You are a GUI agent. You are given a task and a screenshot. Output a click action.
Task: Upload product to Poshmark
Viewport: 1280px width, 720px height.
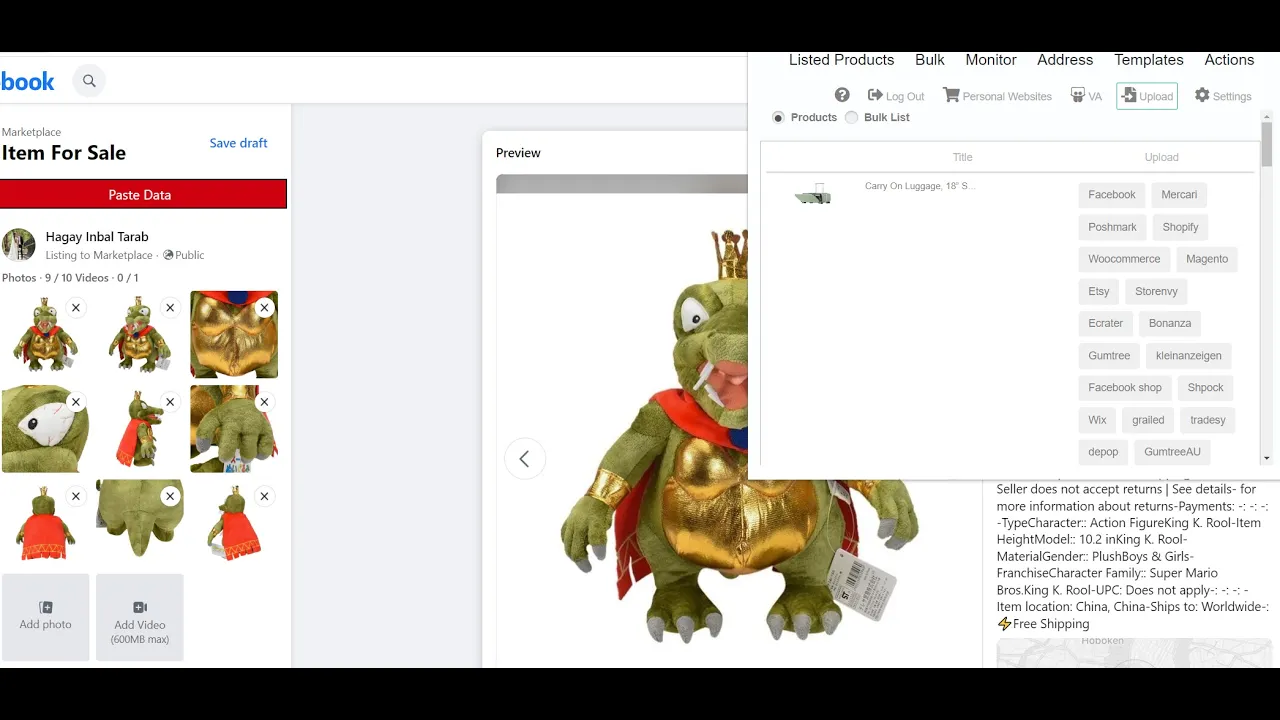[1112, 227]
